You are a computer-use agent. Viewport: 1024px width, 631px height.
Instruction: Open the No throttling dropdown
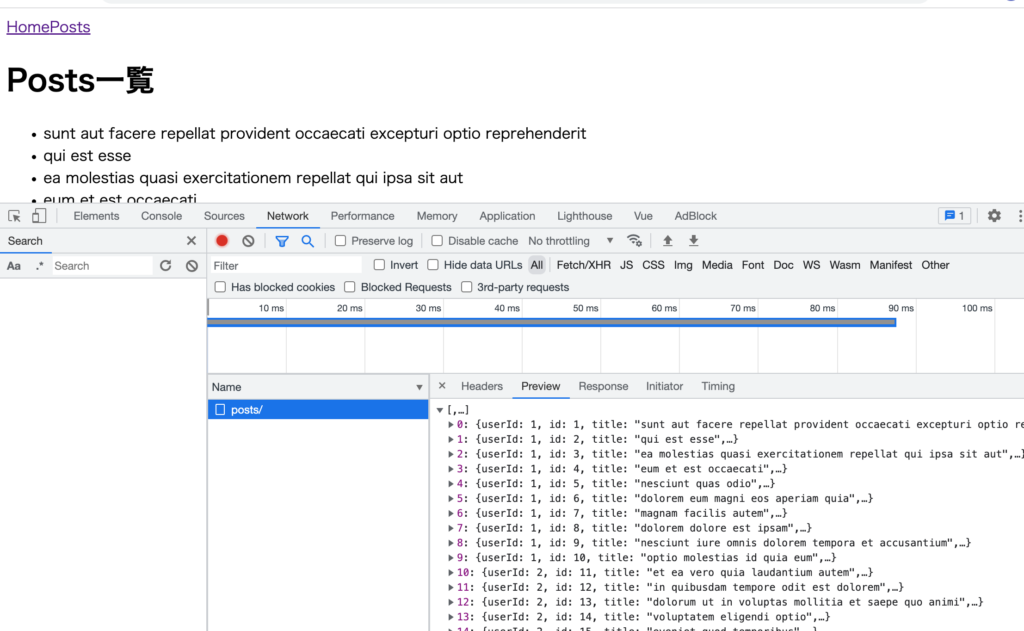coord(571,241)
